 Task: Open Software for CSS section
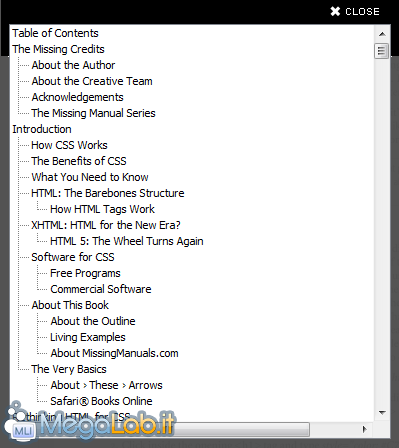(73, 257)
